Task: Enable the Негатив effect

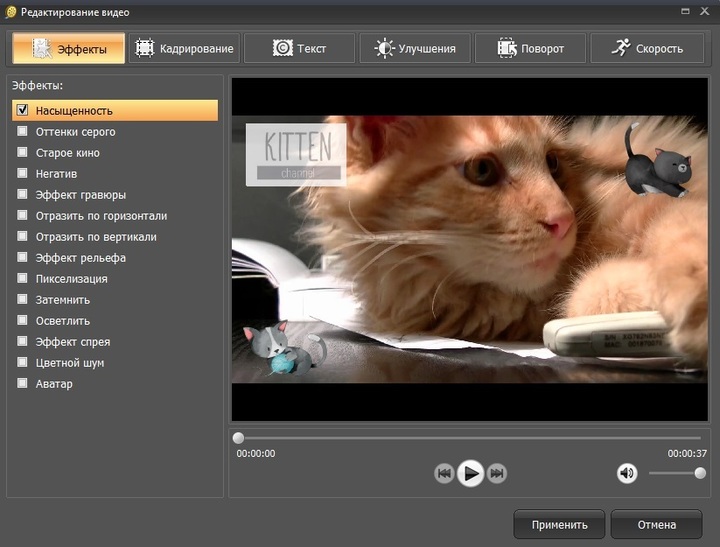Action: click(22, 173)
